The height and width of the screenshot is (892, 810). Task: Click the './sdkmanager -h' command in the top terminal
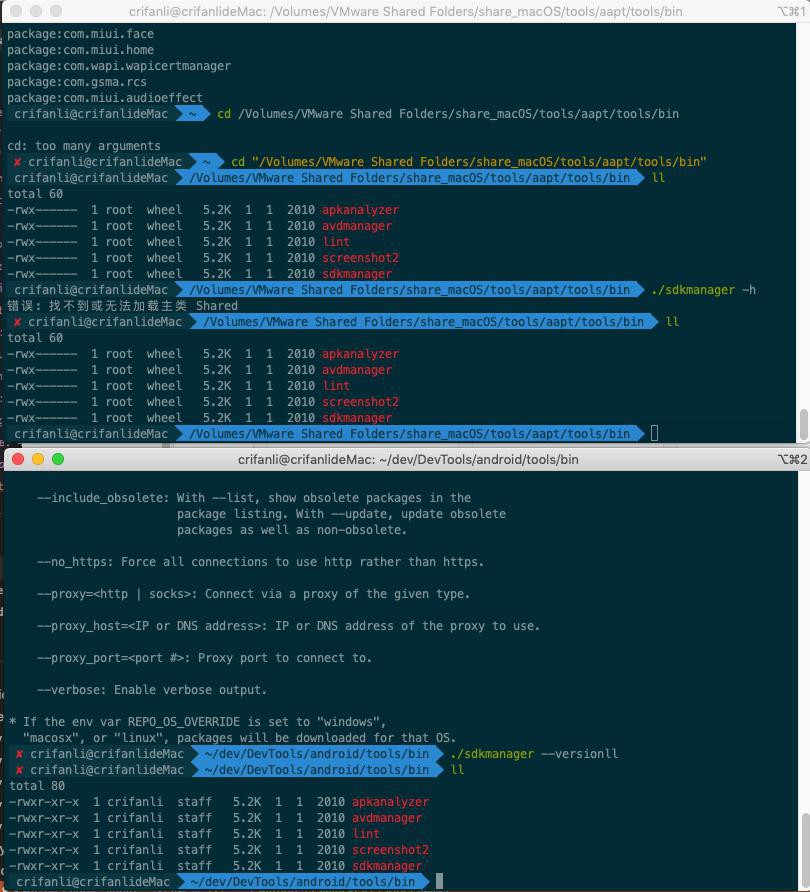[704, 290]
